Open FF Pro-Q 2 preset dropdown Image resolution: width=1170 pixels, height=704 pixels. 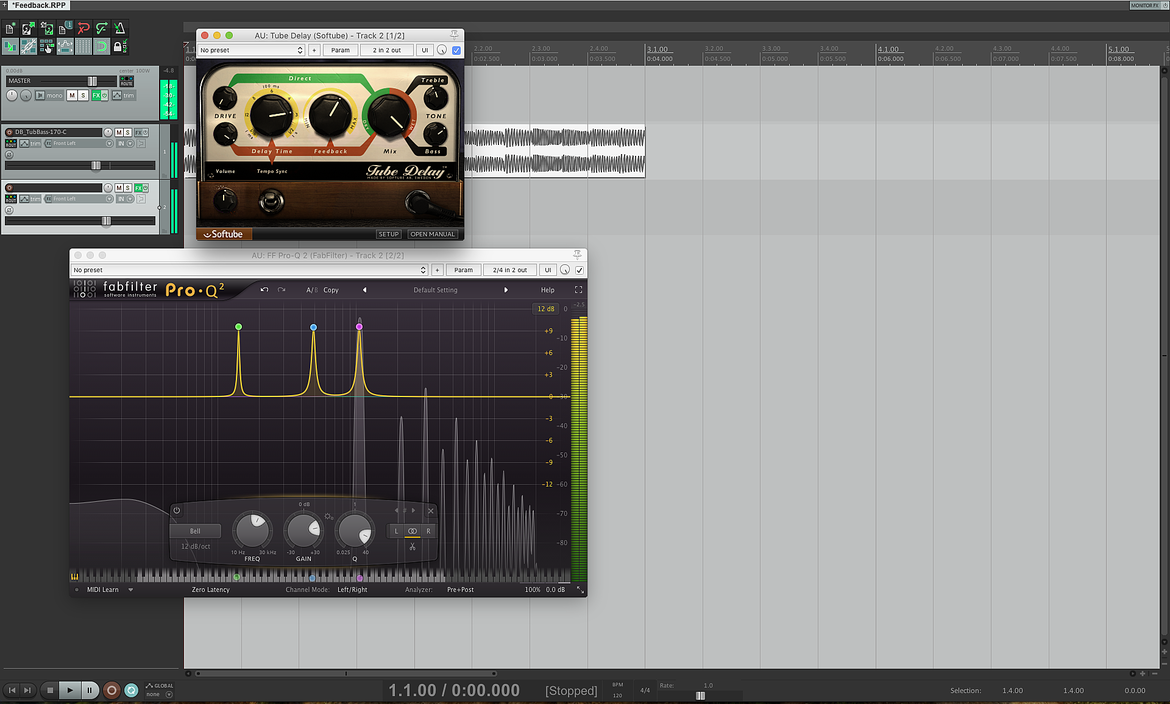tap(250, 270)
